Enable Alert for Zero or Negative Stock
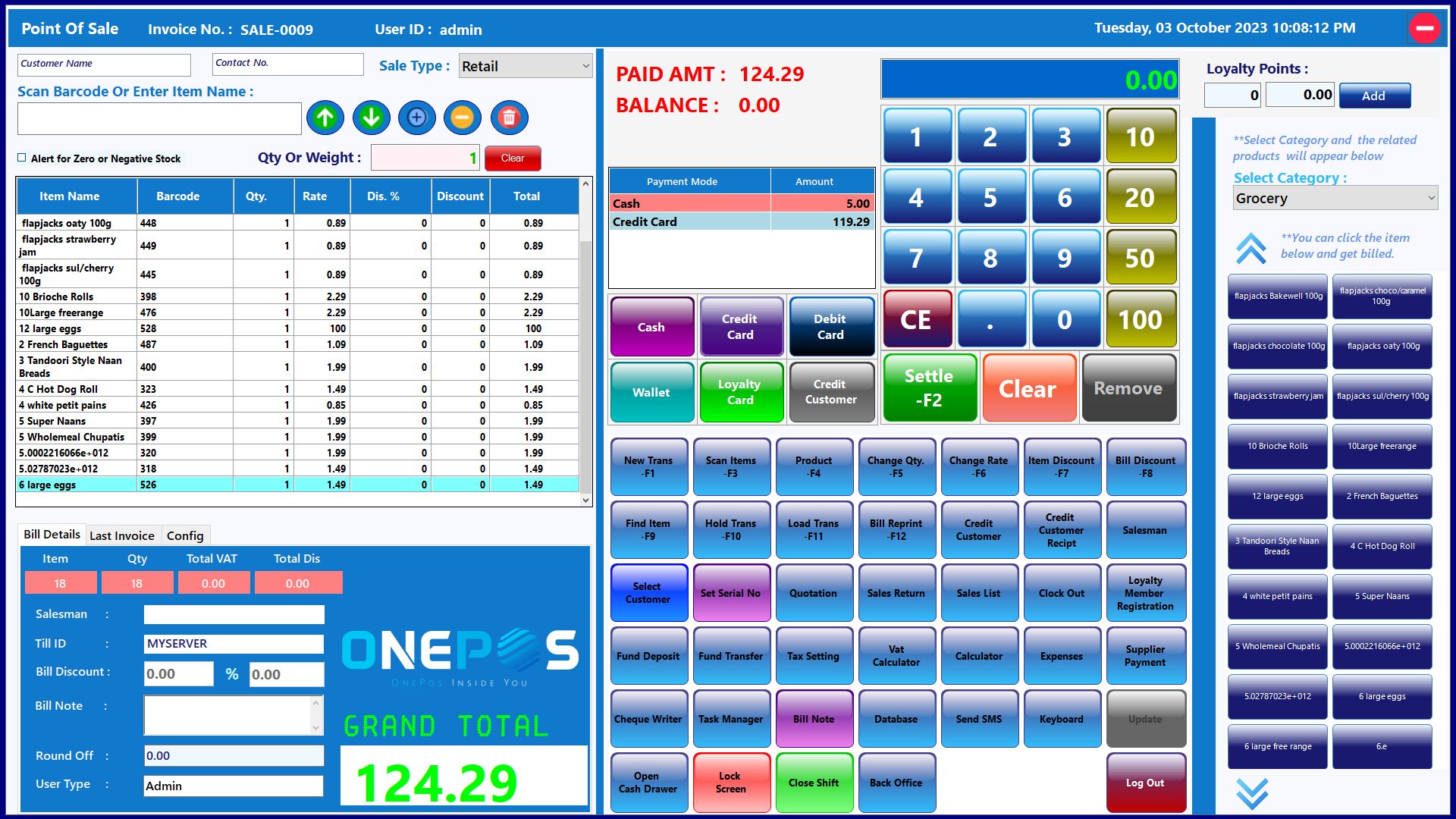 tap(22, 158)
